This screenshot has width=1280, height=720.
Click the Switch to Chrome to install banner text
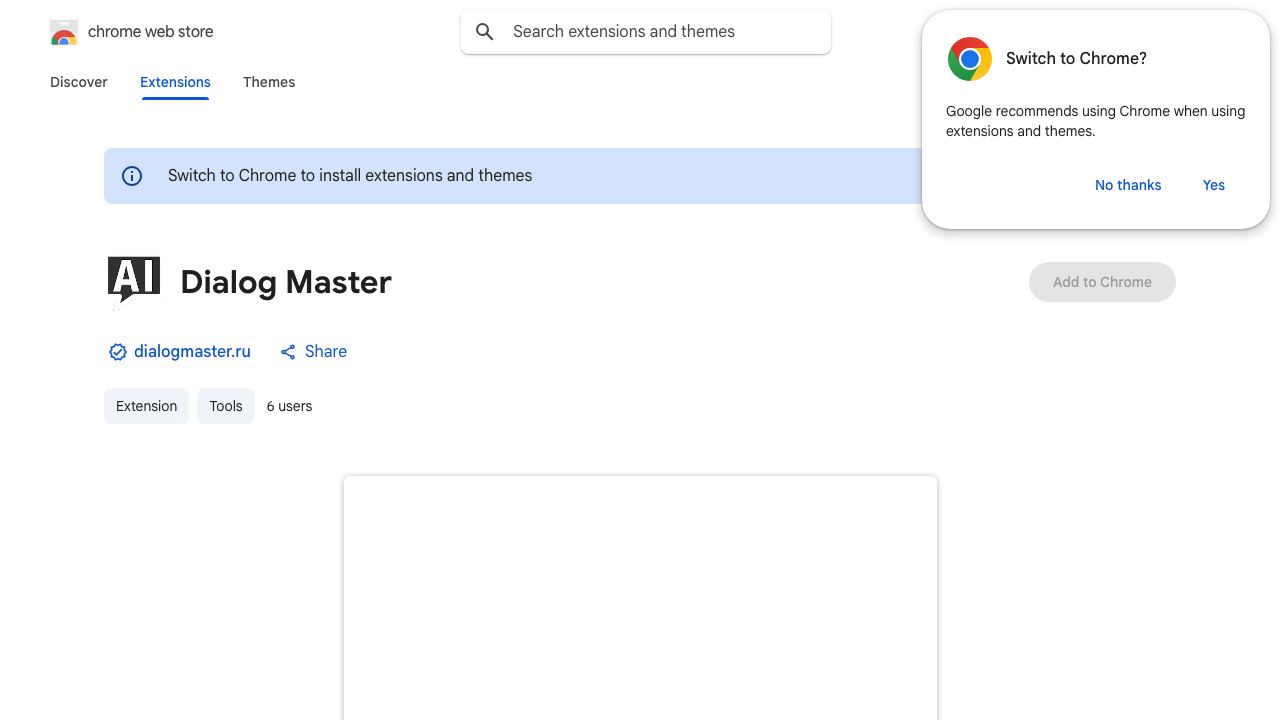click(x=350, y=176)
